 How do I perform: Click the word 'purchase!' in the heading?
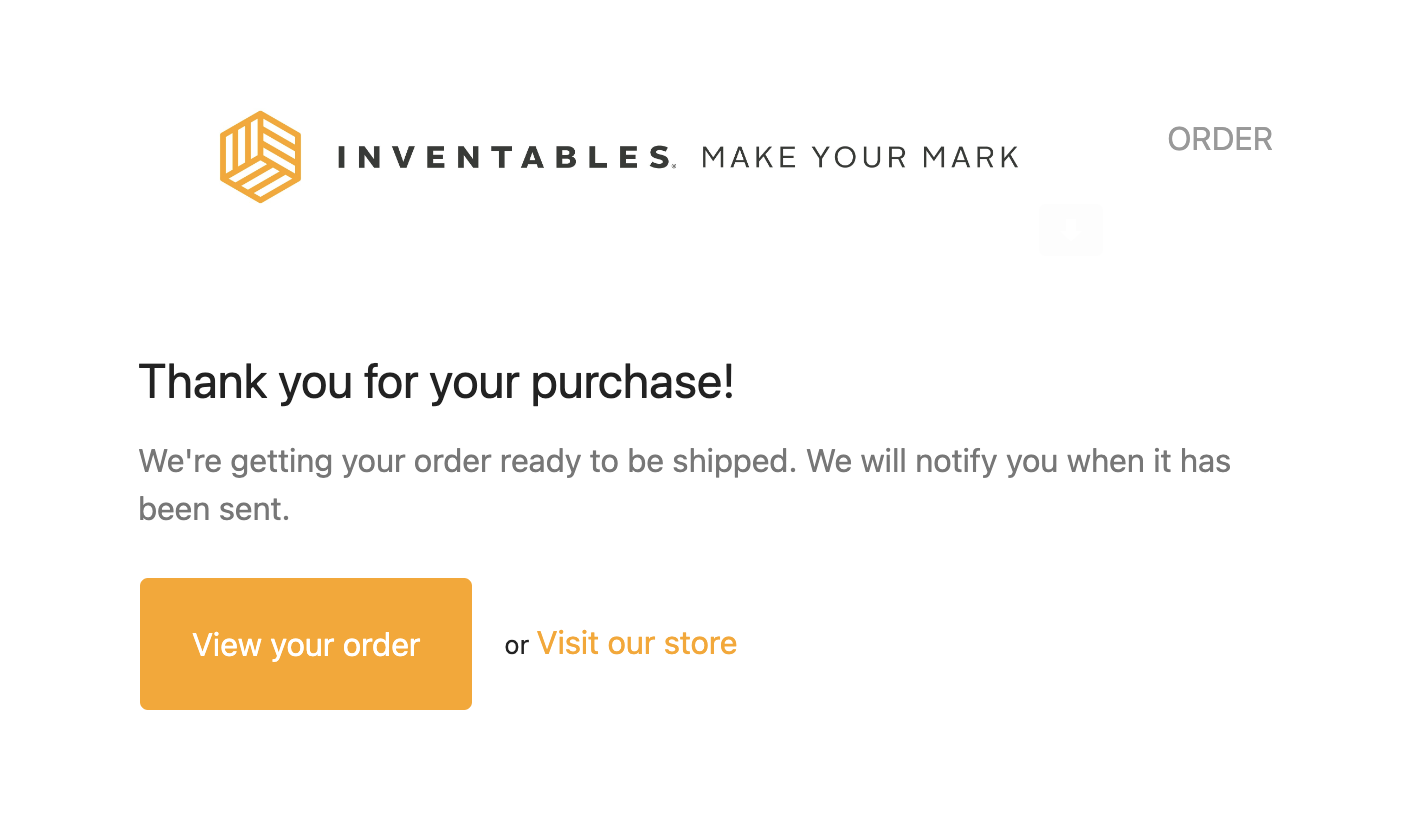click(632, 382)
